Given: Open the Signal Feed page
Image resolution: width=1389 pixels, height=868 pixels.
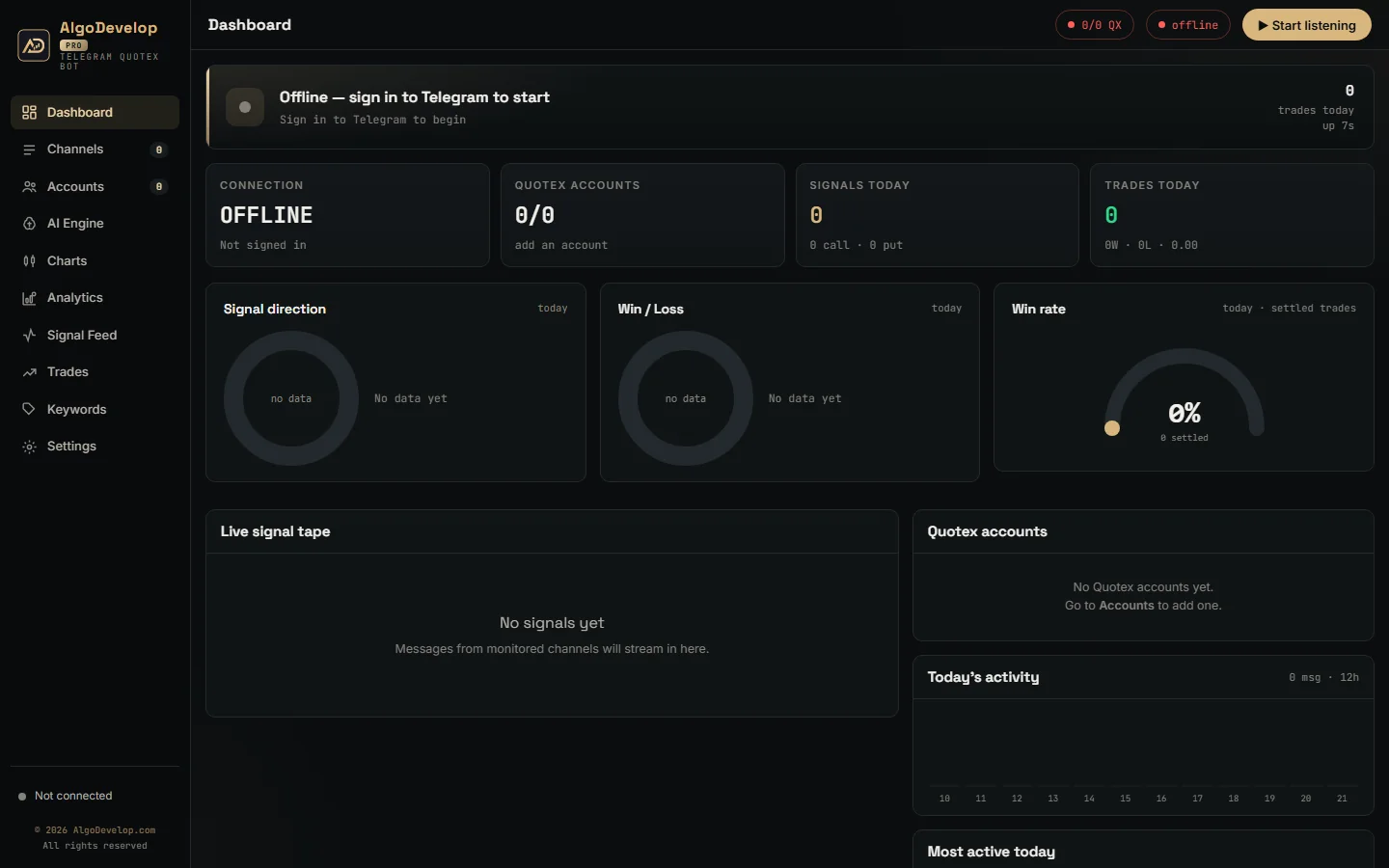Looking at the screenshot, I should tap(95, 335).
